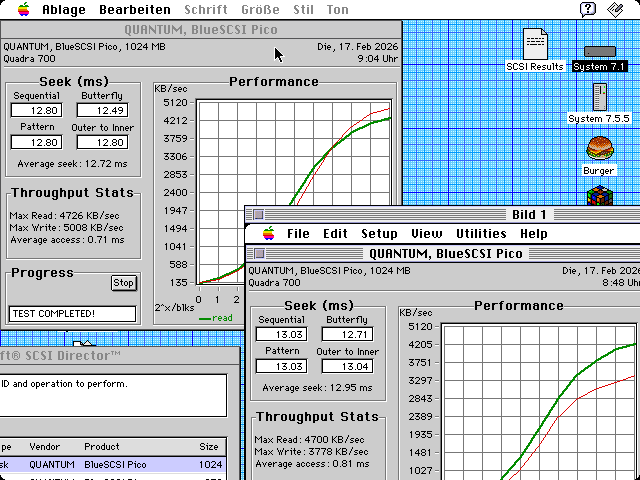Open the SCSI Results document icon
This screenshot has height=480, width=640.
[x=535, y=45]
